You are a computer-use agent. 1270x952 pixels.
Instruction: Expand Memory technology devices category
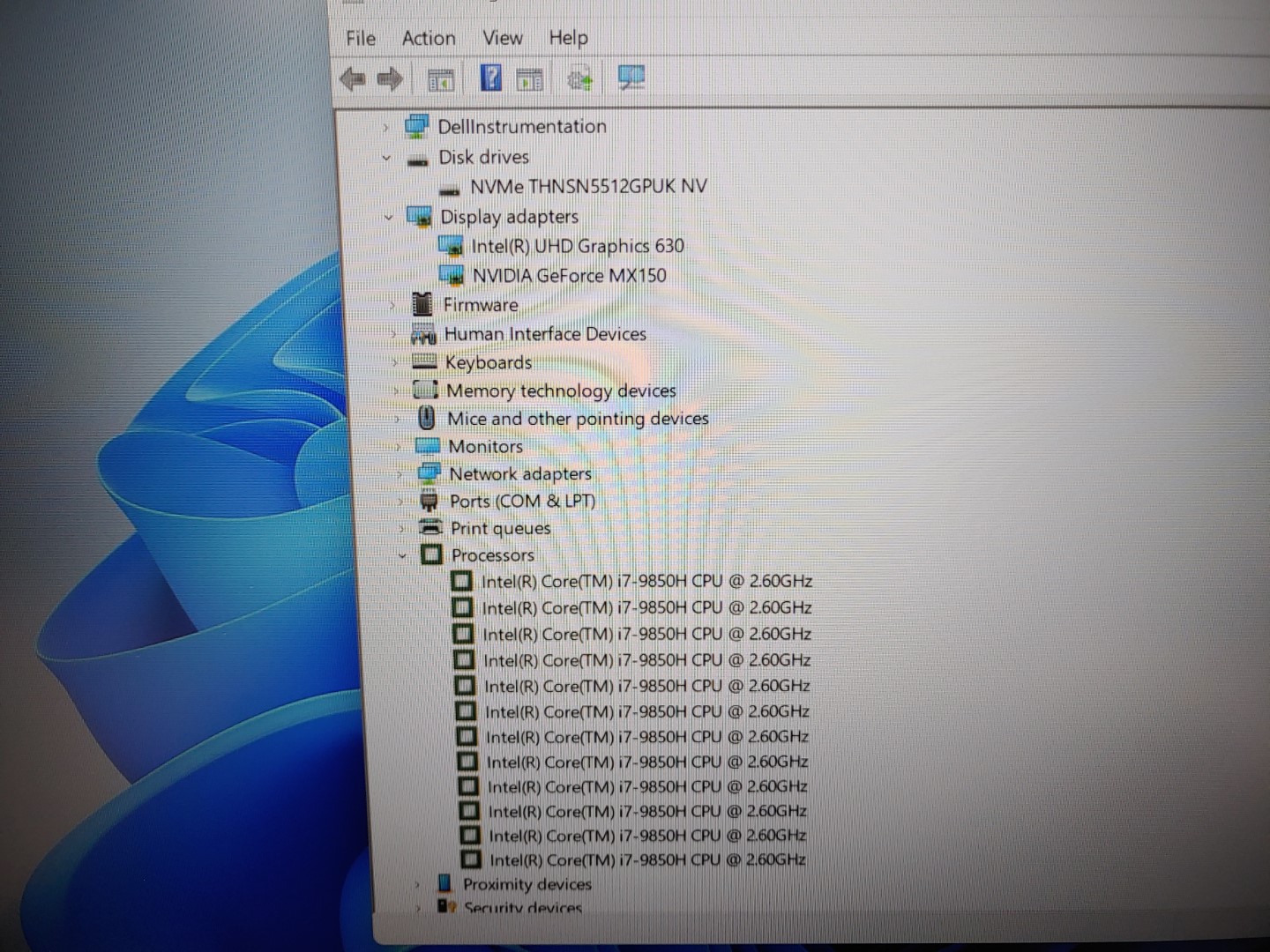pyautogui.click(x=396, y=391)
